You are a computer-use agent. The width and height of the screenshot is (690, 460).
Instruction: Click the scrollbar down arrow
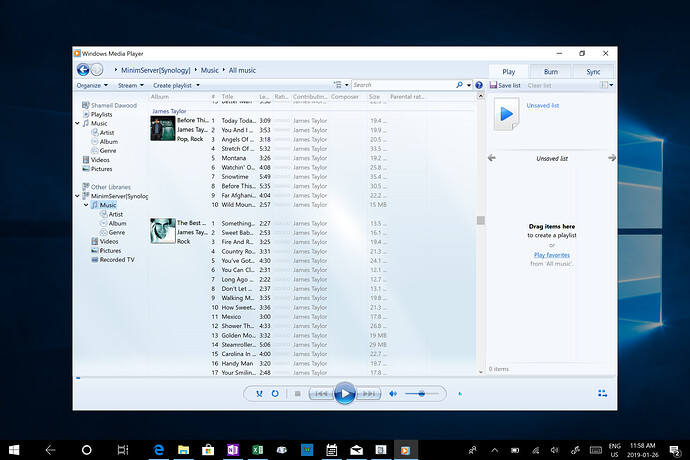click(481, 372)
